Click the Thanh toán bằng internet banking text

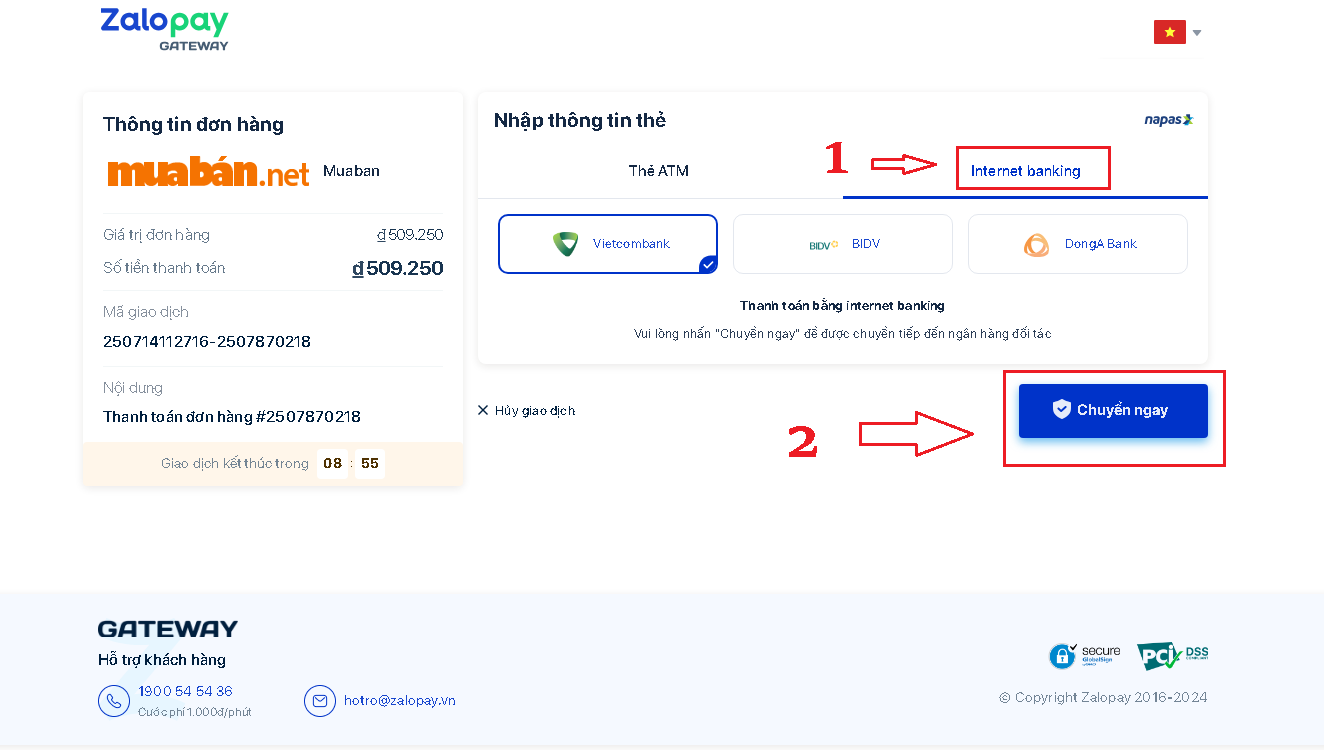coord(842,306)
